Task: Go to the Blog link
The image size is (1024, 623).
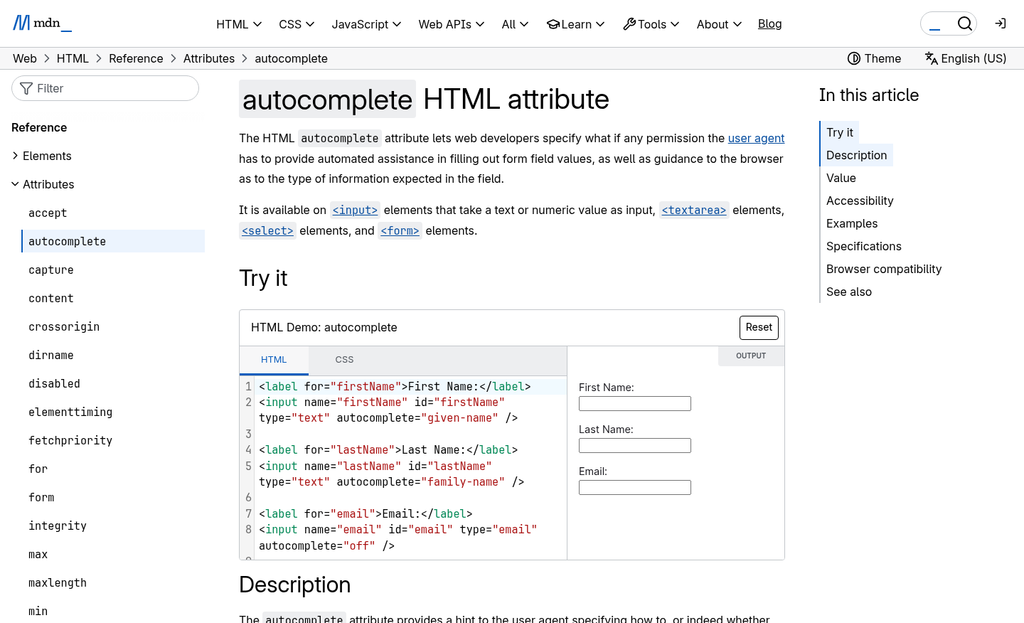Action: tap(770, 24)
